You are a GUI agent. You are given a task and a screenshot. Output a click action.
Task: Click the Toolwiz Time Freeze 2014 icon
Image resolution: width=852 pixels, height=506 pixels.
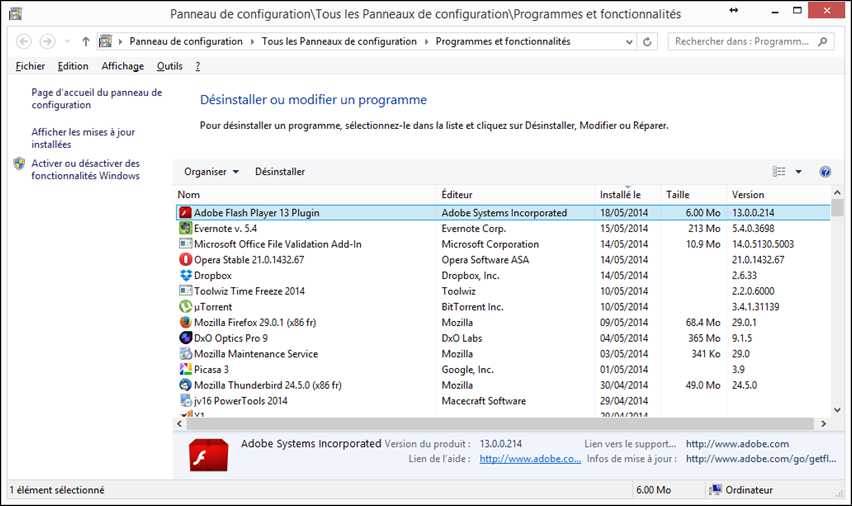point(186,291)
